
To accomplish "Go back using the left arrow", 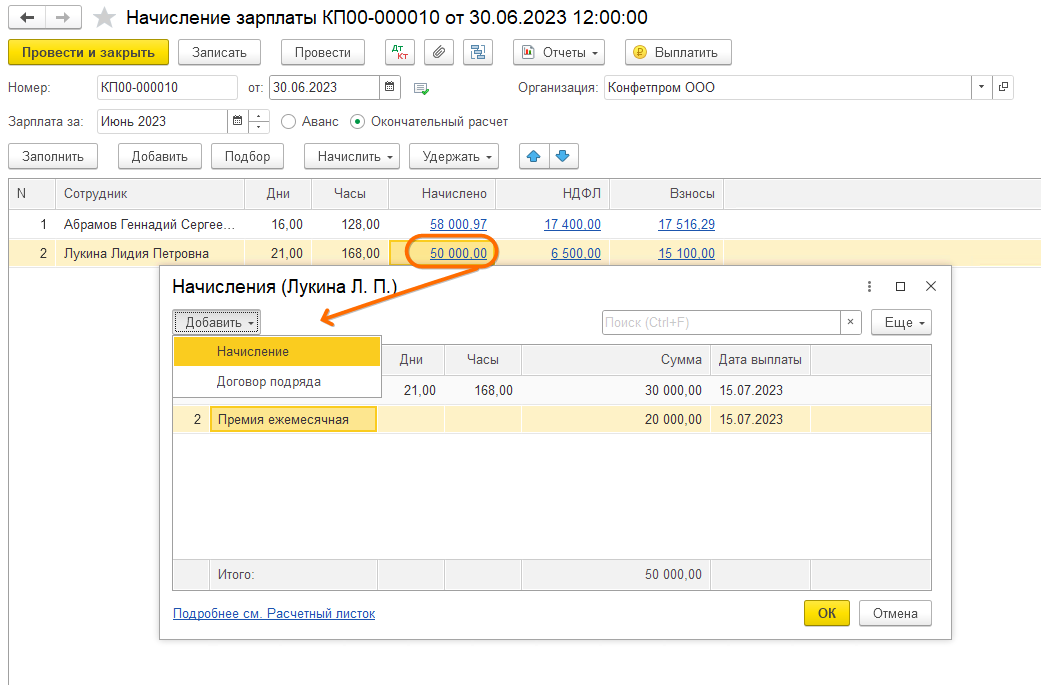I will 29,18.
